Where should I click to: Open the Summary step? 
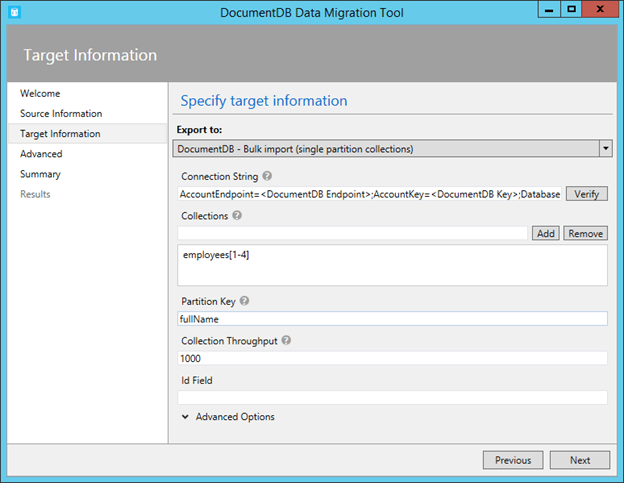pos(40,174)
